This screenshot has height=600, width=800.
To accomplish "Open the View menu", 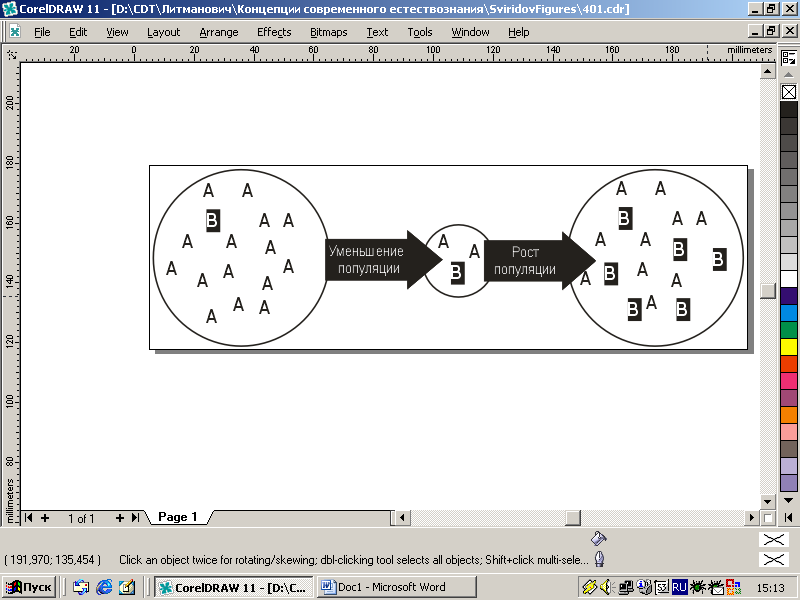I will click(x=117, y=32).
